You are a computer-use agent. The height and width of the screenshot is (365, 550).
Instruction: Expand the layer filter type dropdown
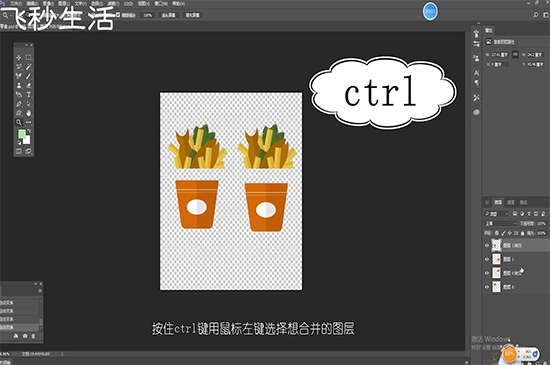click(496, 214)
